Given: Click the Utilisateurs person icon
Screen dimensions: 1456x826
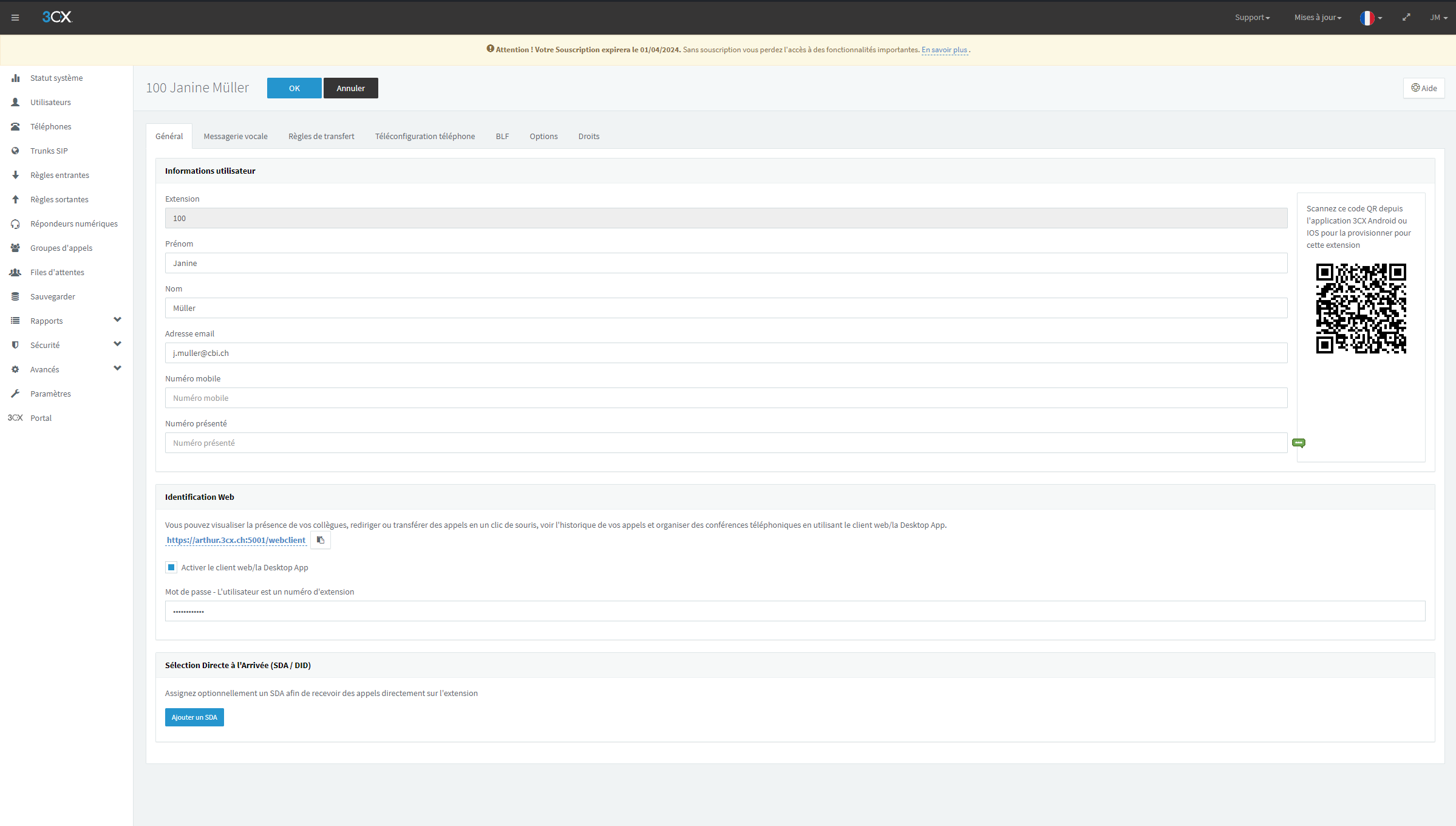Looking at the screenshot, I should click(15, 102).
